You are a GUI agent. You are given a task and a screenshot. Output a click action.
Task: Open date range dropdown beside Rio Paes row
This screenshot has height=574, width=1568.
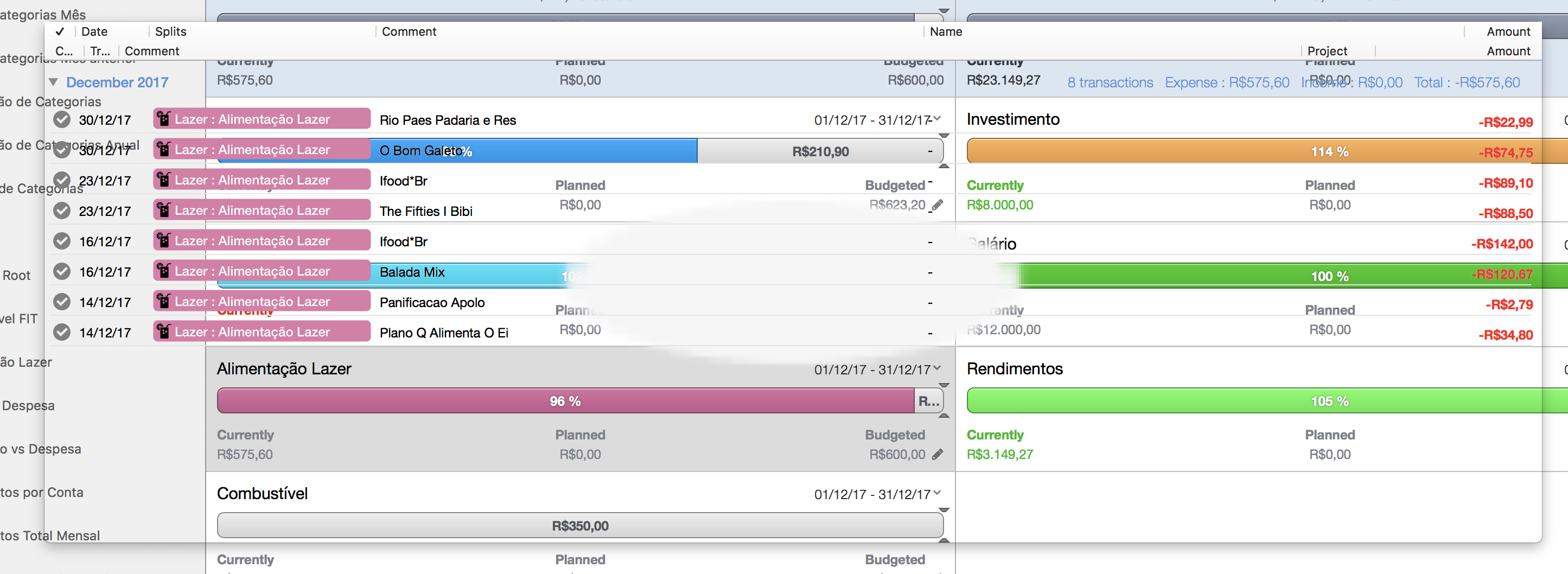pos(937,119)
